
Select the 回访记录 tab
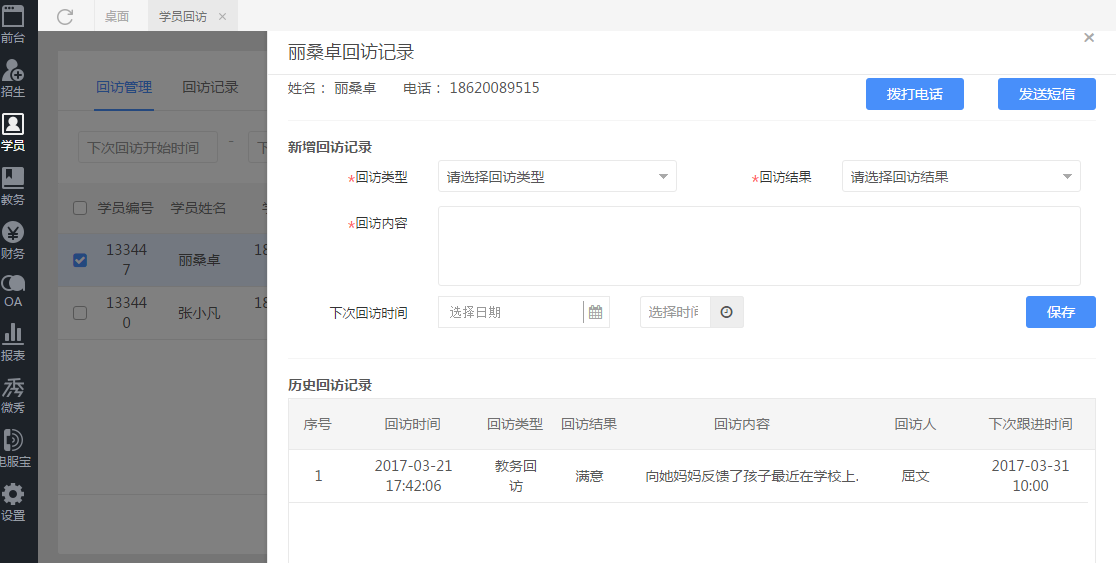(x=210, y=88)
